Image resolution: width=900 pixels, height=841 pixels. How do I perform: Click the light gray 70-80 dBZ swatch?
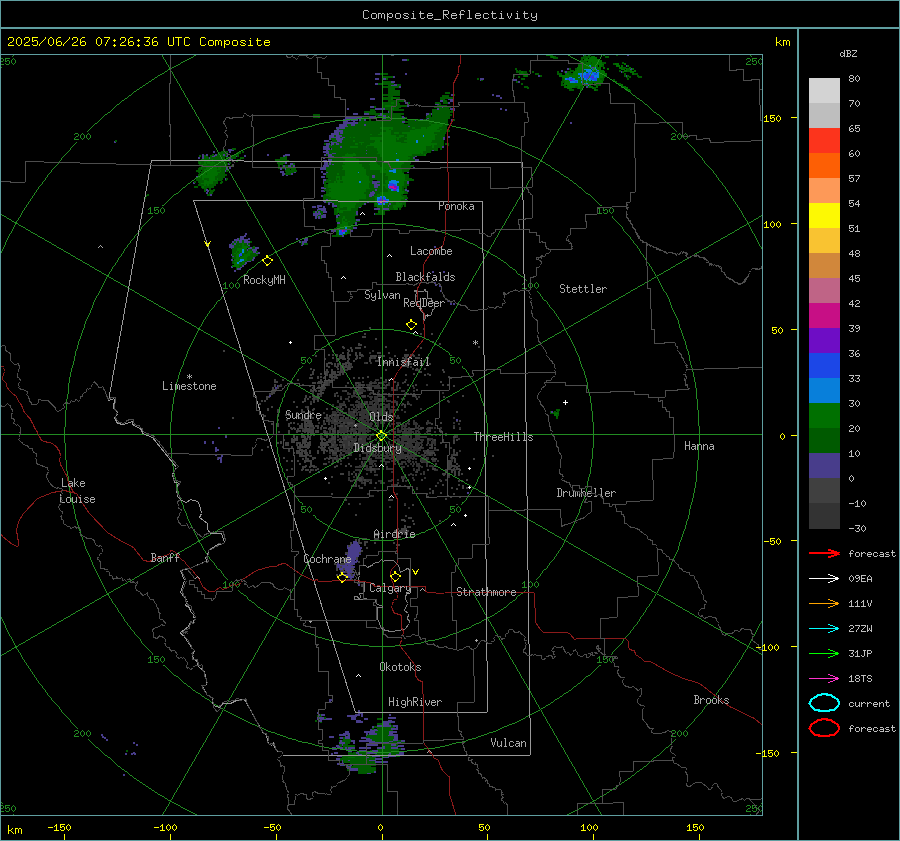(x=824, y=91)
